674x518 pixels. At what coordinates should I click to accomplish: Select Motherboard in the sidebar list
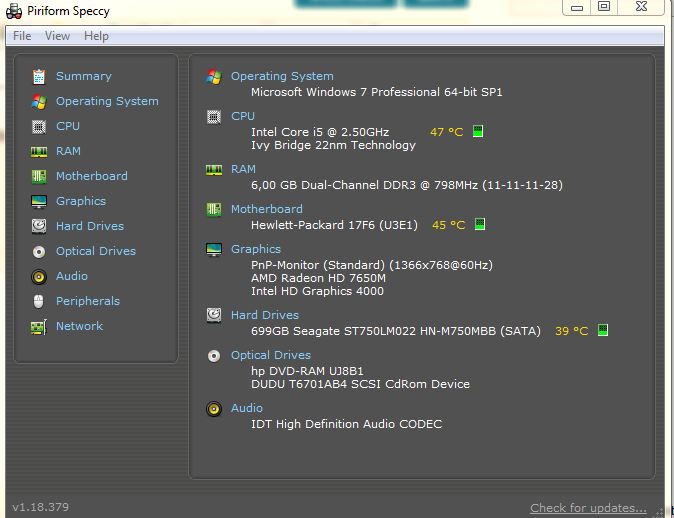92,176
